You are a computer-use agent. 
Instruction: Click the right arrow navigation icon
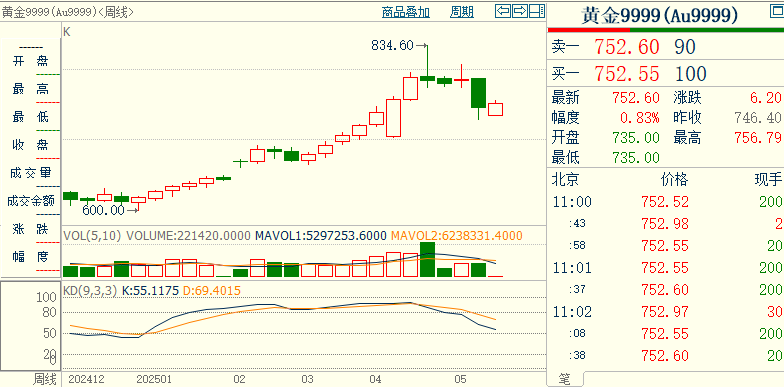pos(520,11)
